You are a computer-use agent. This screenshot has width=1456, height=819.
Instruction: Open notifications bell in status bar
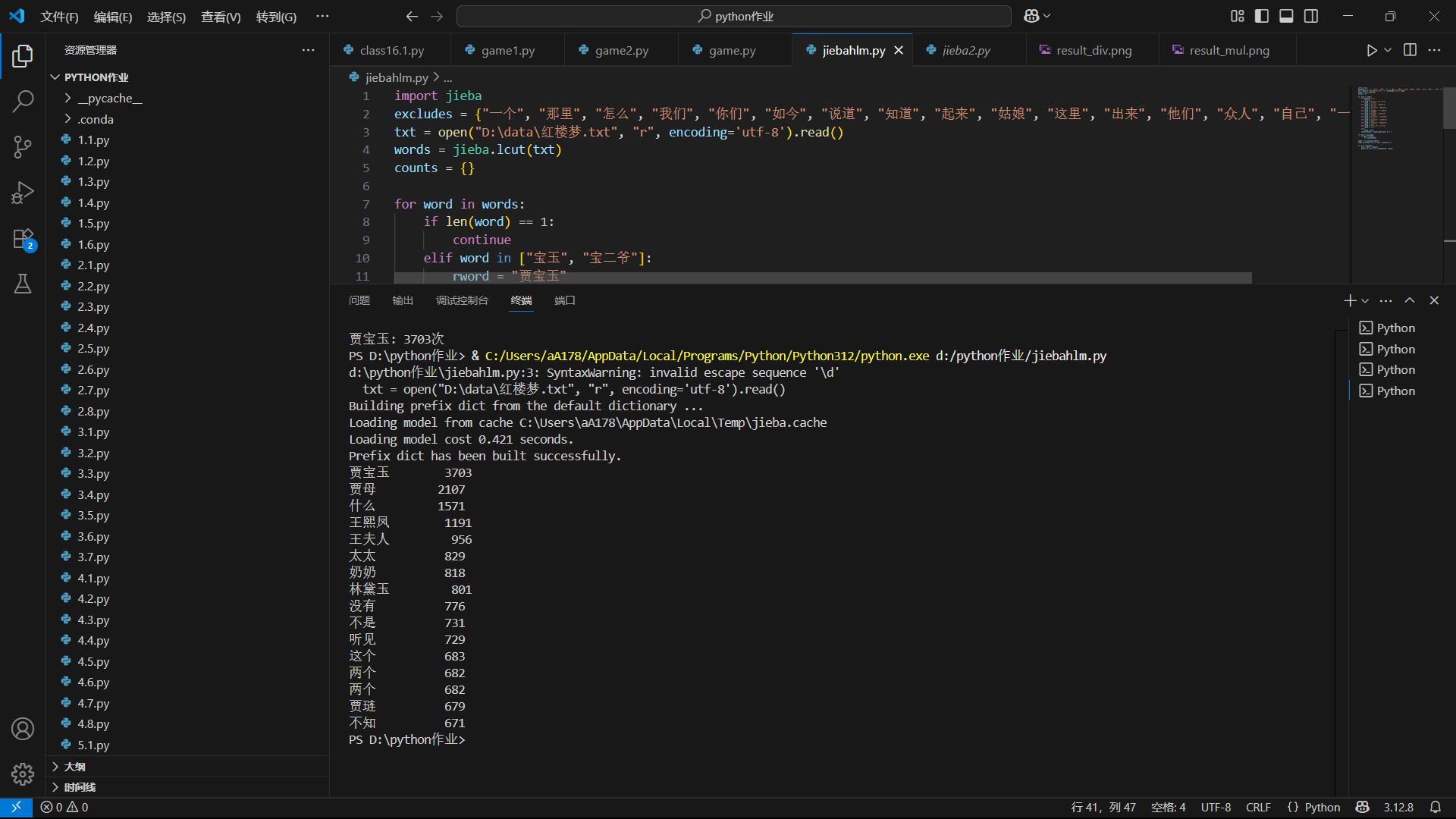[x=1436, y=807]
